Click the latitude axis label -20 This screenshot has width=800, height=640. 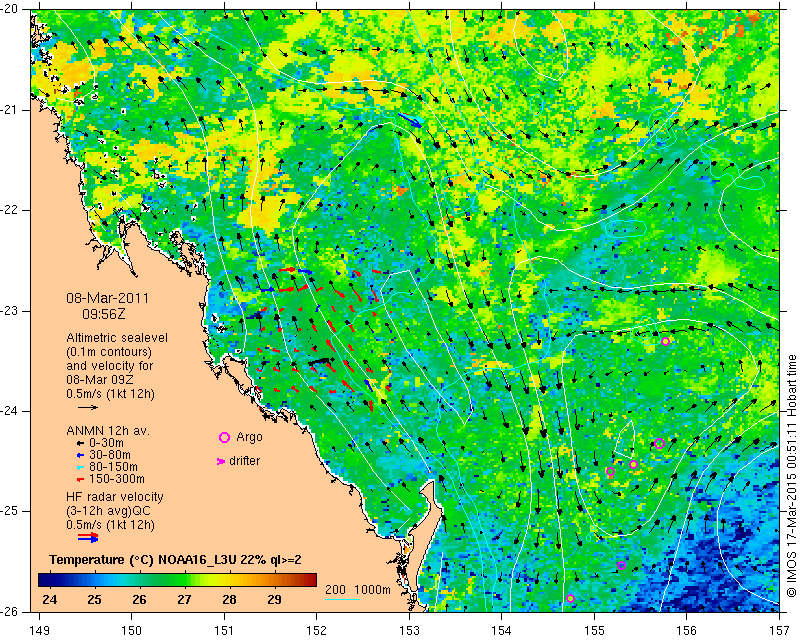coord(9,9)
